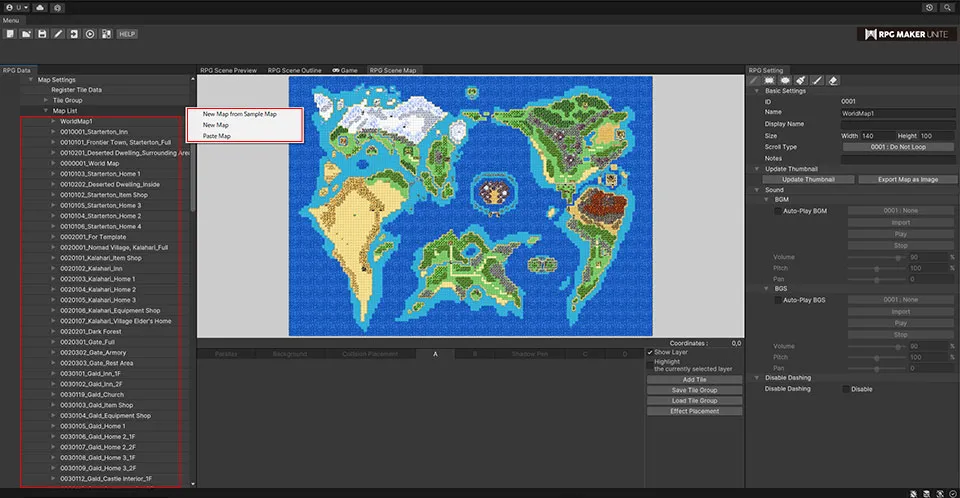
Task: Select the Eraser tool in RPG Setting
Action: pos(834,80)
